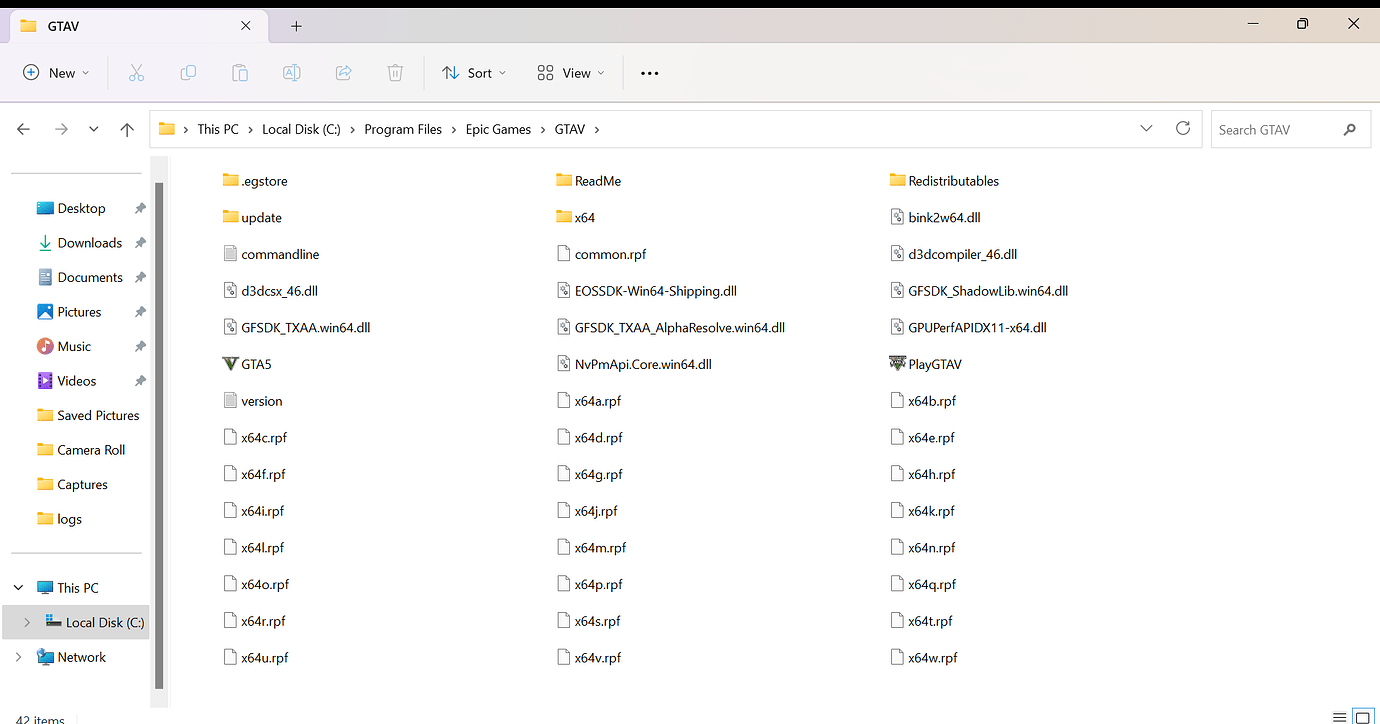This screenshot has width=1380, height=724.
Task: Open Videos in the sidebar
Action: pos(79,381)
